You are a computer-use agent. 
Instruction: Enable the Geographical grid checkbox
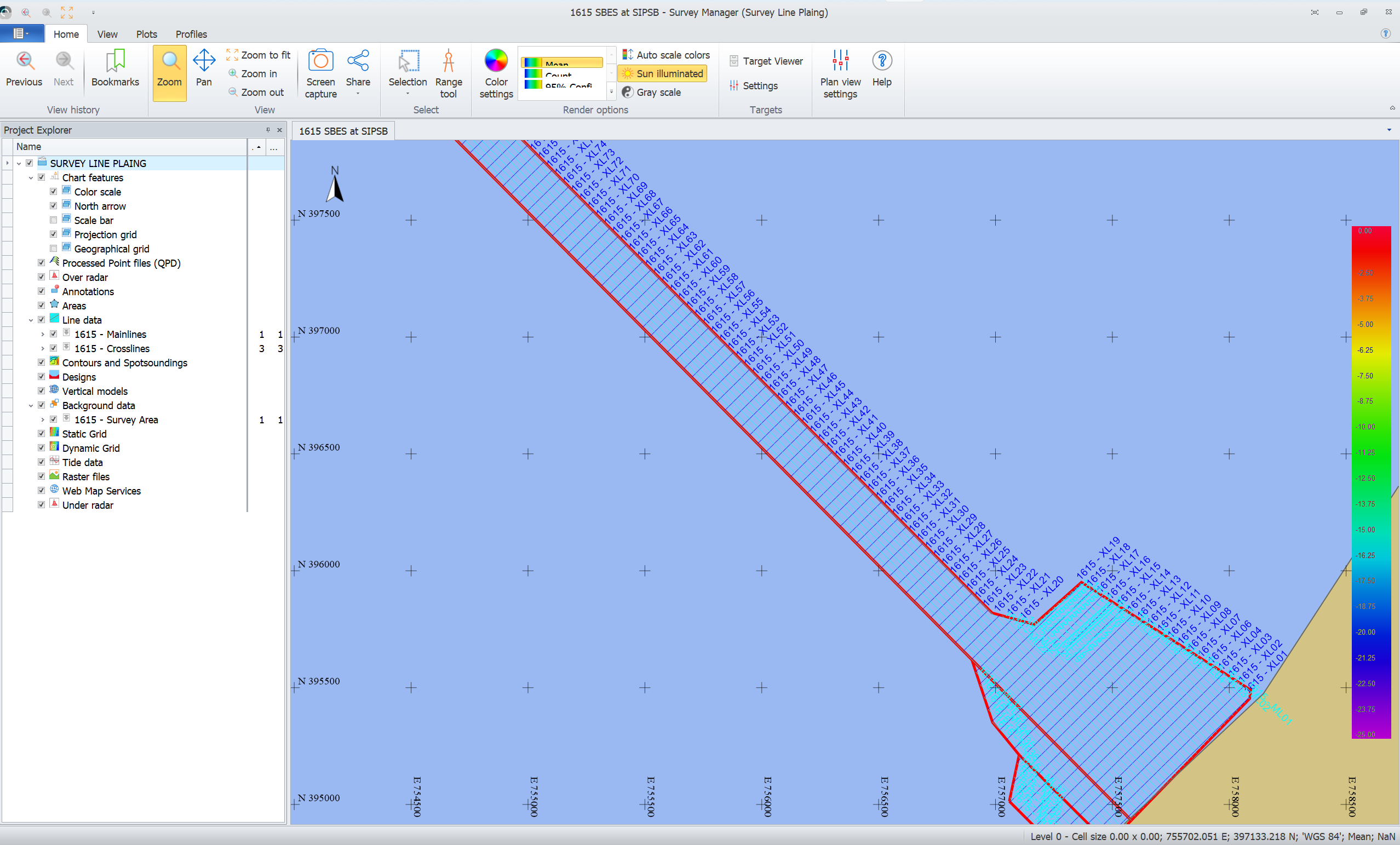click(x=54, y=248)
